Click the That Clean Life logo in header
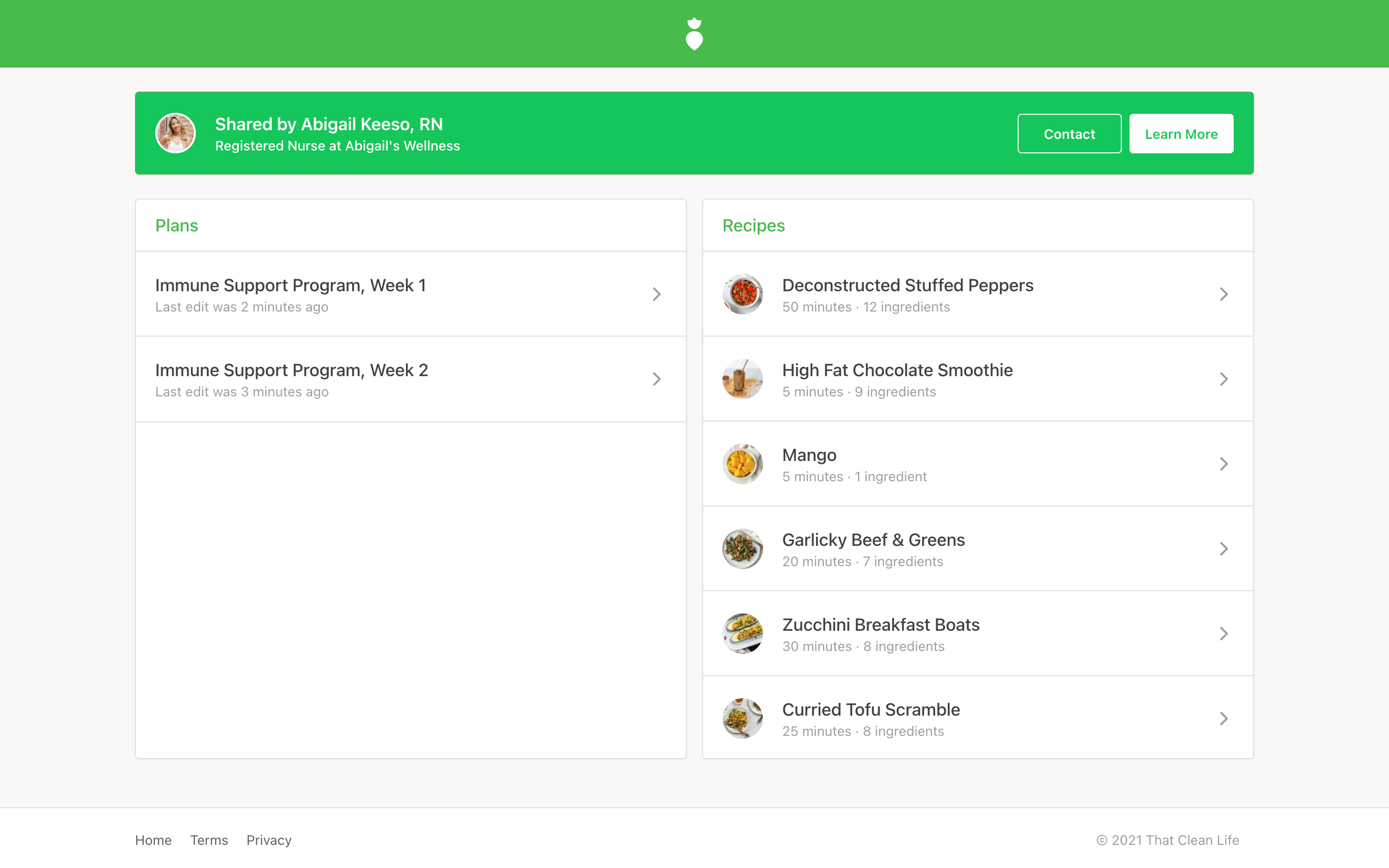Image resolution: width=1389 pixels, height=868 pixels. pyautogui.click(x=694, y=34)
